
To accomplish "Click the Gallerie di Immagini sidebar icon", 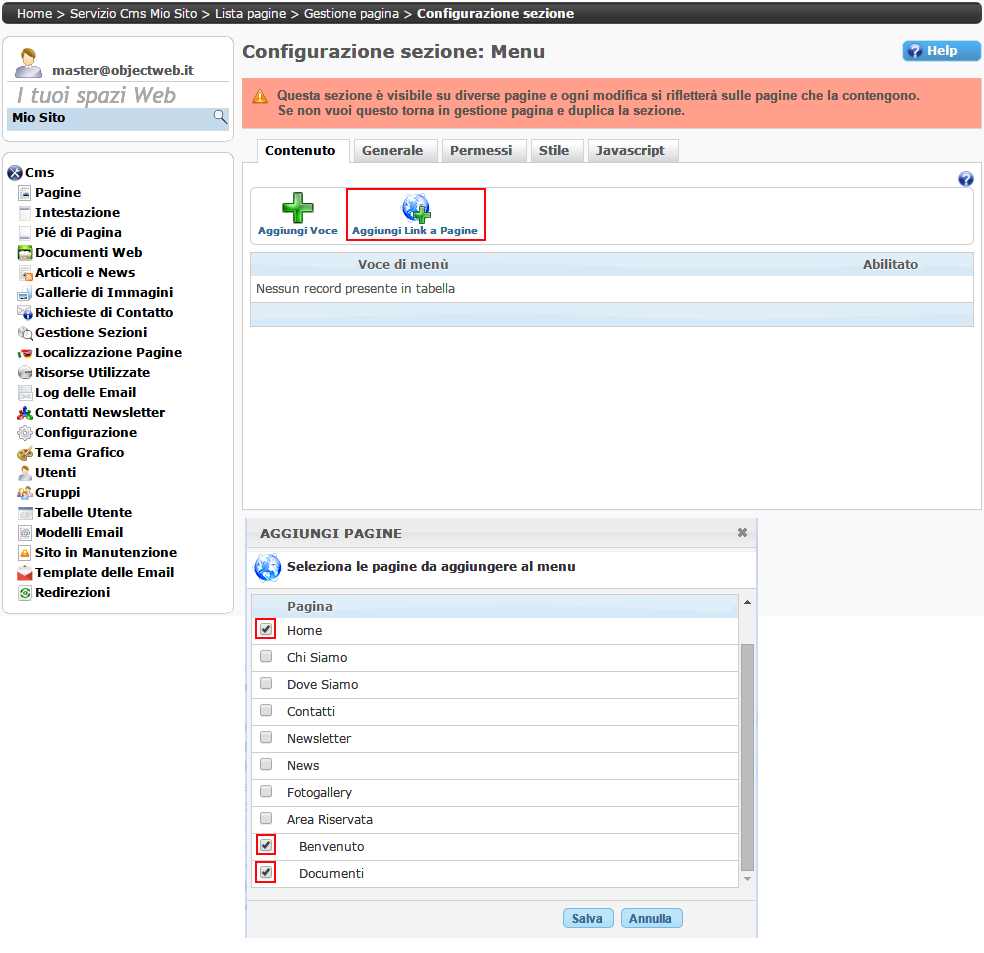I will (x=26, y=293).
